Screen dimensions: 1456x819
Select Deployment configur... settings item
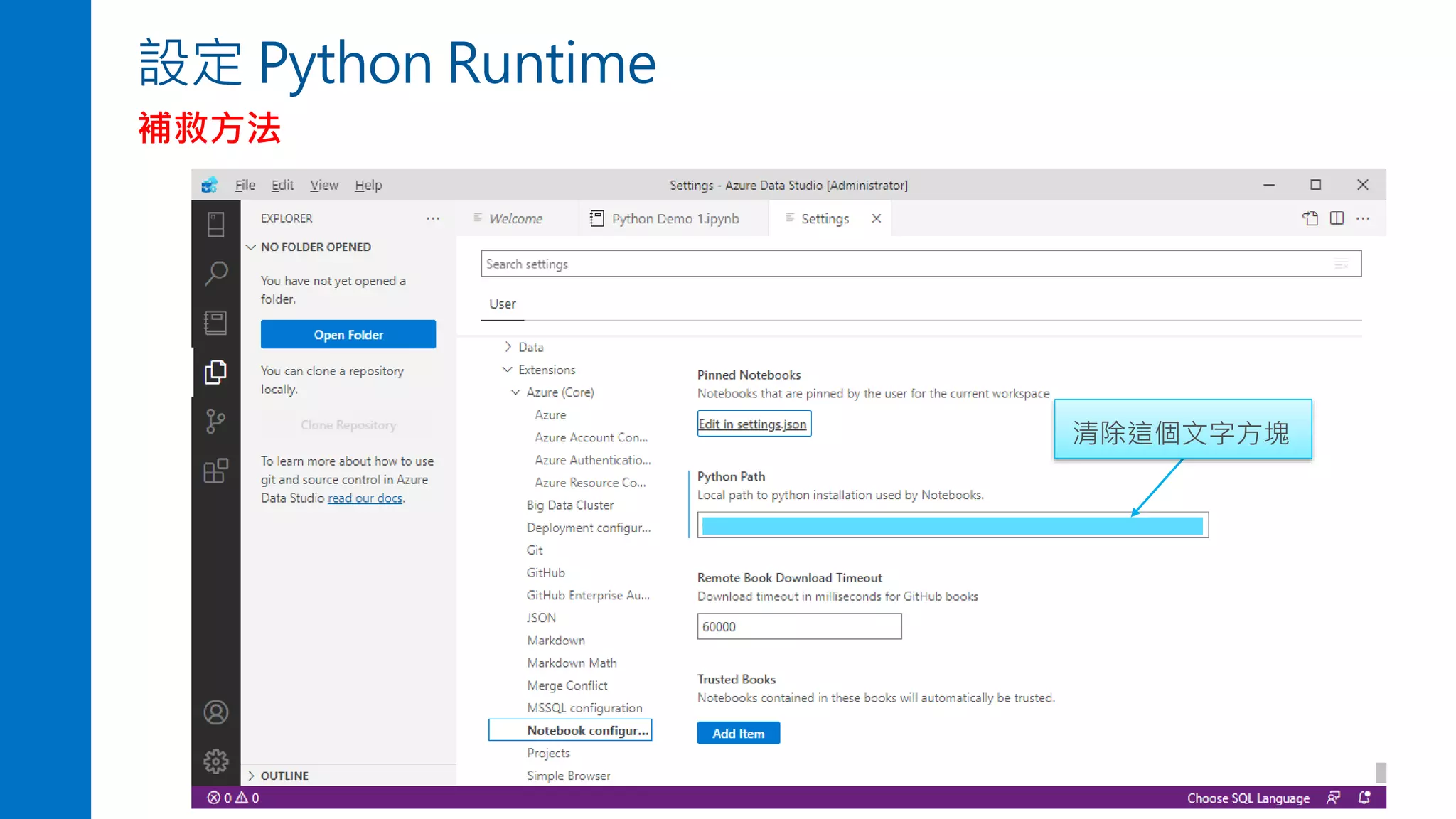[589, 528]
